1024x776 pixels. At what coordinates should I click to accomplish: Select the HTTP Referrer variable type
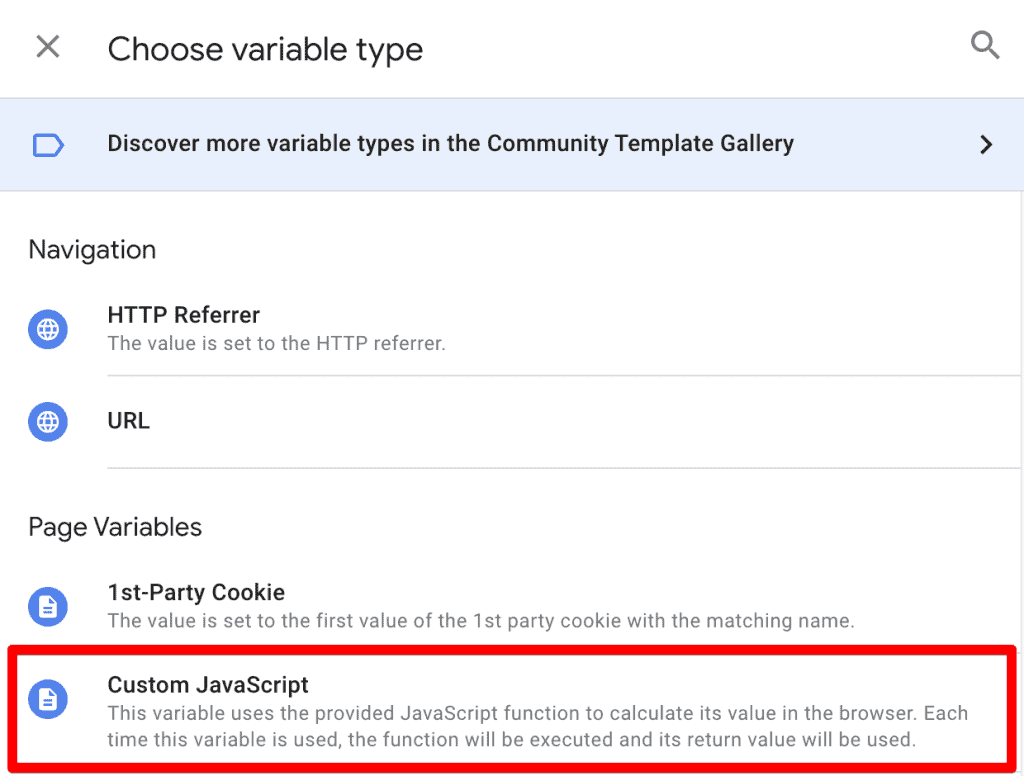pos(183,315)
